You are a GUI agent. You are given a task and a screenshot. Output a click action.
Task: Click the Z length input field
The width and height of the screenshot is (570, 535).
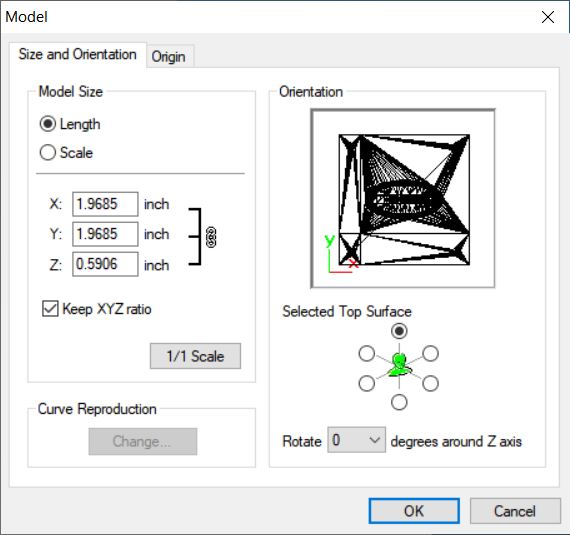point(105,264)
